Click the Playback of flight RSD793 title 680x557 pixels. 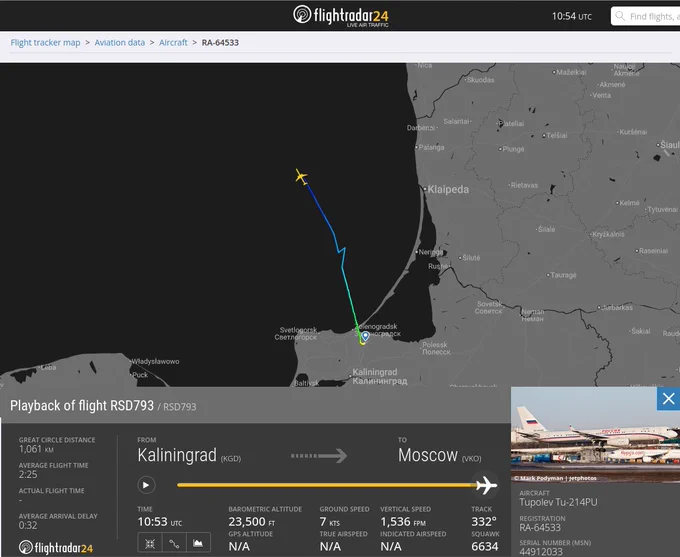click(82, 406)
